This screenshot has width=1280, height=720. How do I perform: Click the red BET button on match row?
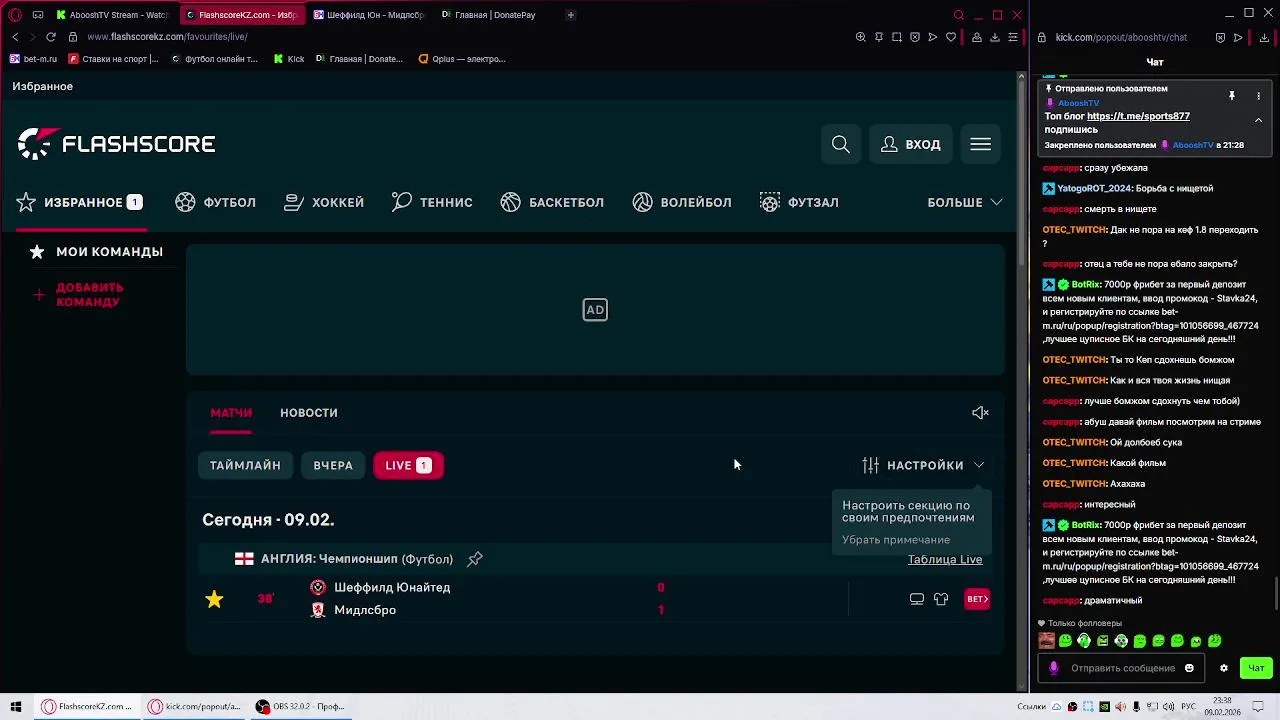point(977,599)
